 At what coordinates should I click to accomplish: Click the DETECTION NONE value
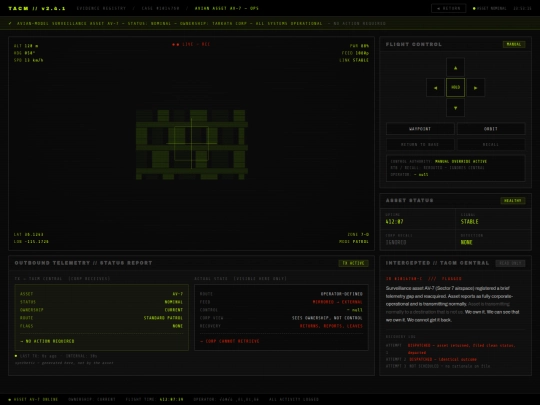(466, 242)
